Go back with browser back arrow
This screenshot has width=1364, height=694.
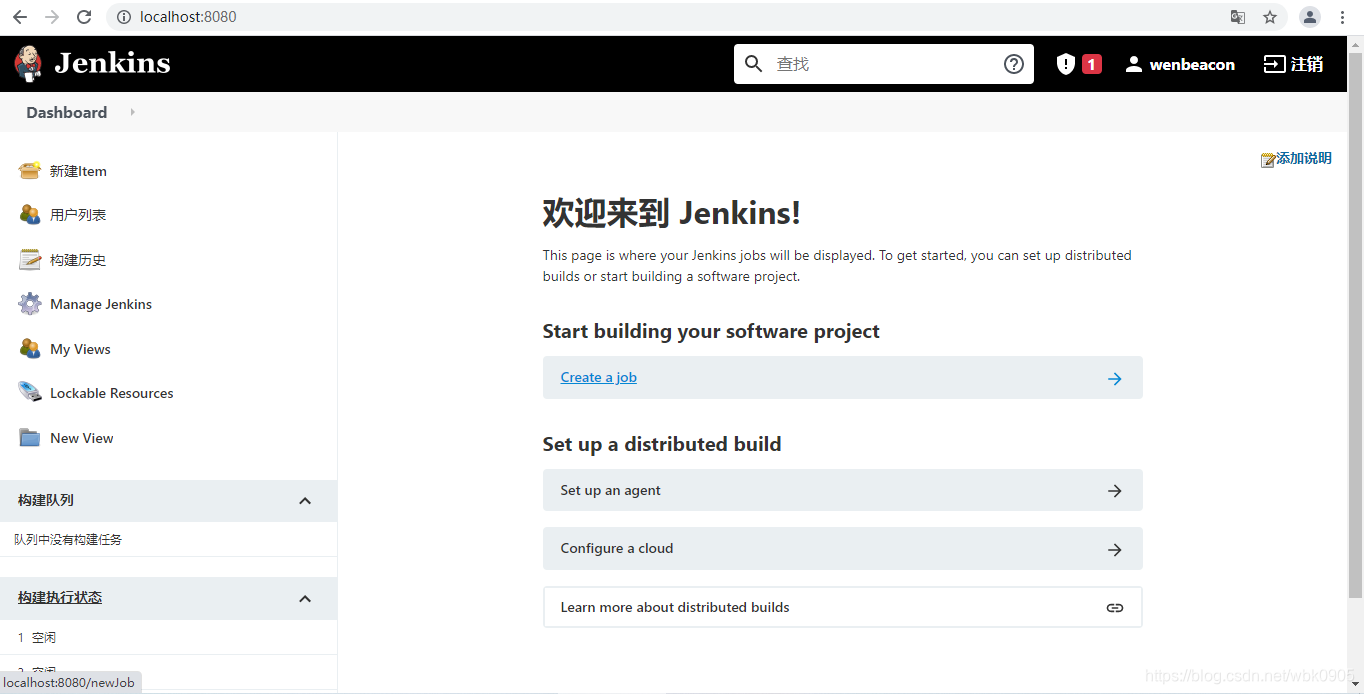click(20, 17)
